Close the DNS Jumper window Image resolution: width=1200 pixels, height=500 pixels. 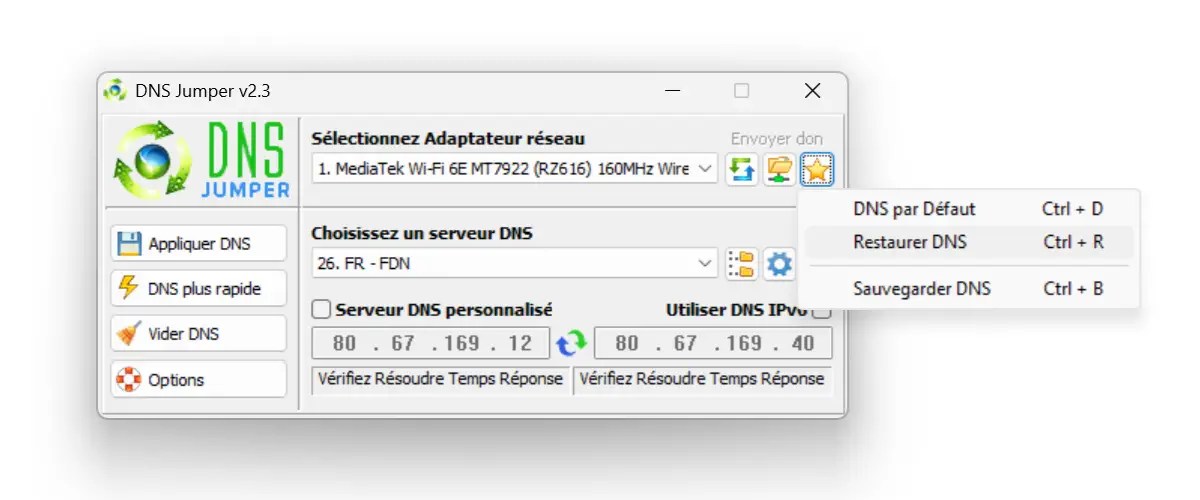pos(812,91)
